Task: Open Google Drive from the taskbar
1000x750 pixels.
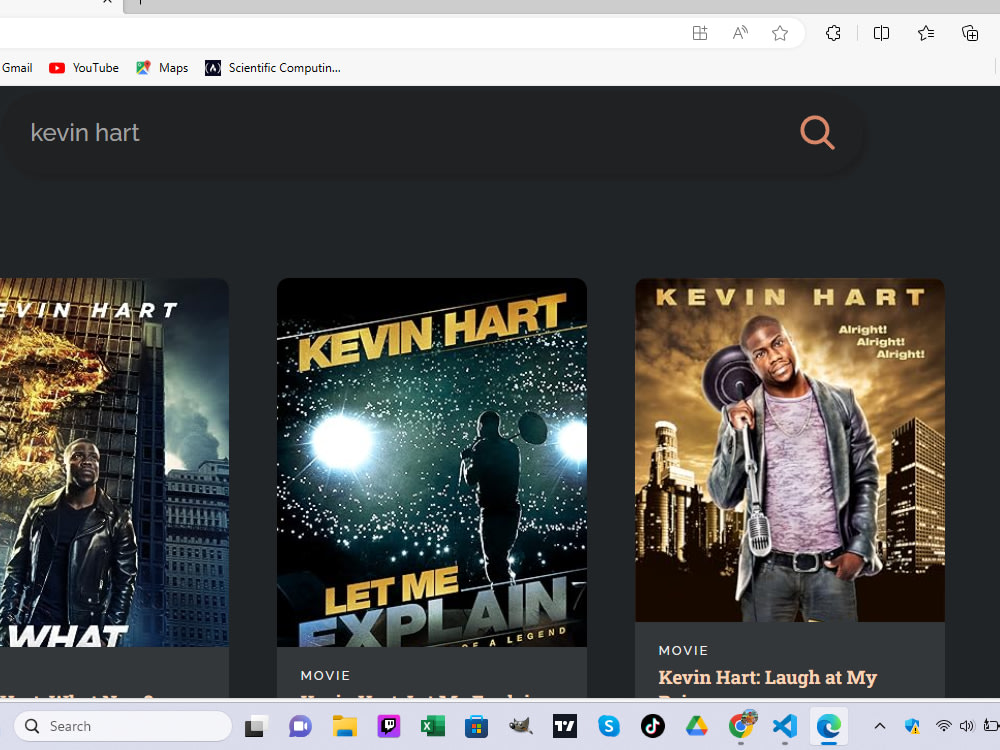Action: point(696,726)
